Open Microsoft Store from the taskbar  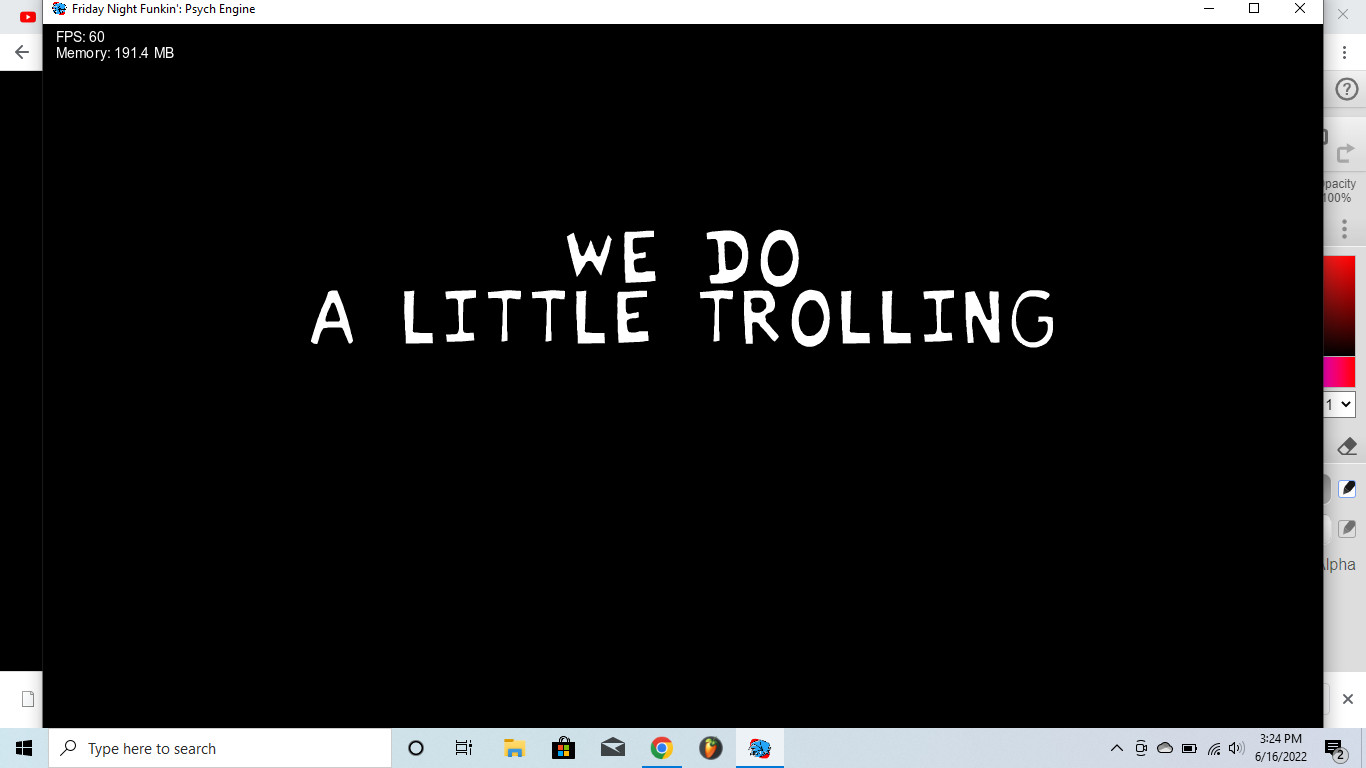point(563,748)
